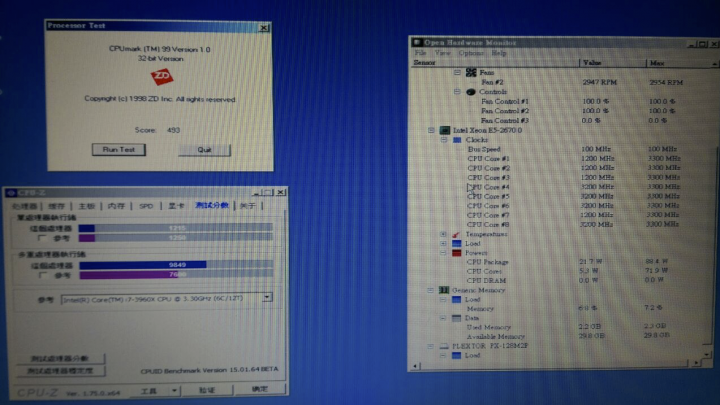Click the Load icon under Generic Memory
Viewport: 720px width, 405px height.
[x=456, y=300]
